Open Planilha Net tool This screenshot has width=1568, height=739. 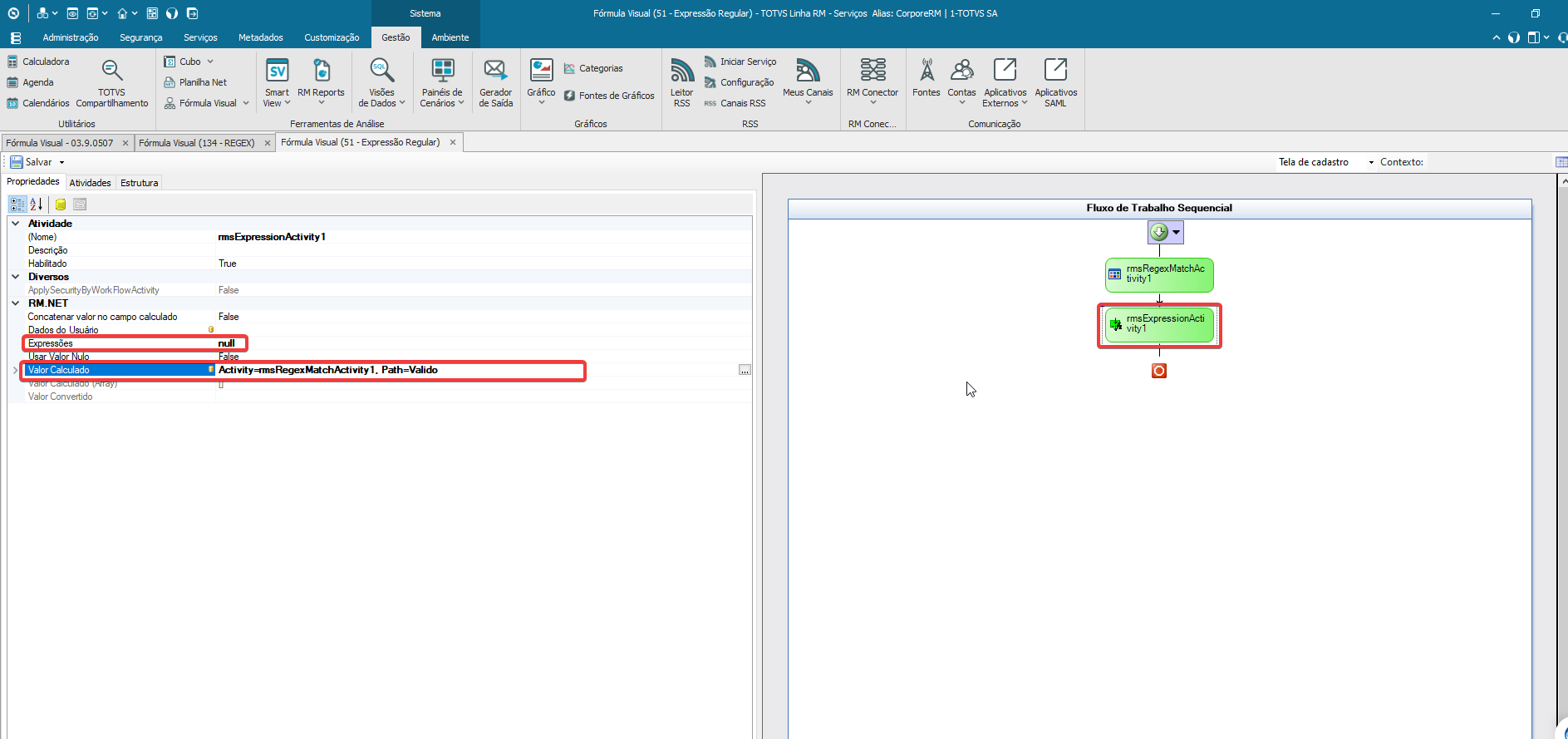pyautogui.click(x=195, y=82)
